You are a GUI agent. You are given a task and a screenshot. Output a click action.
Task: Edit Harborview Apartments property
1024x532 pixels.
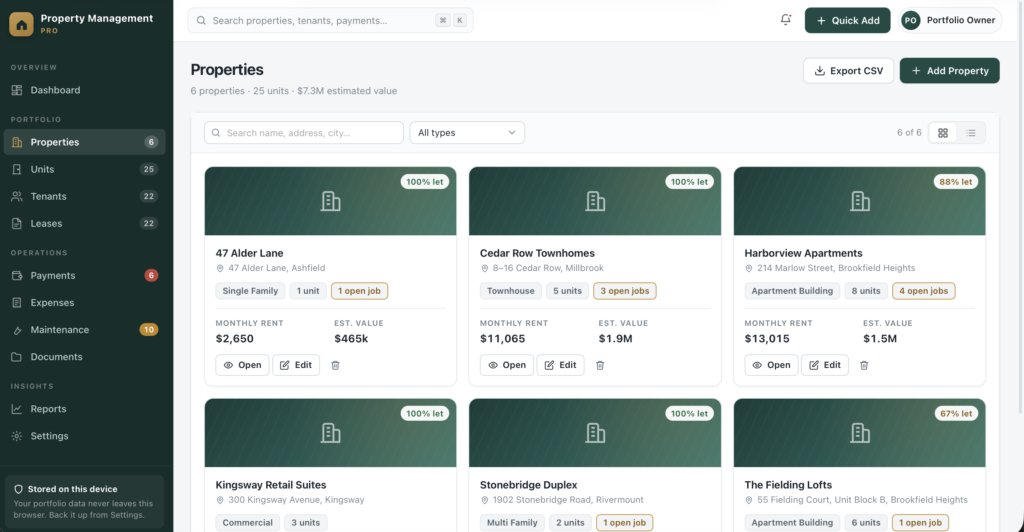pos(825,366)
